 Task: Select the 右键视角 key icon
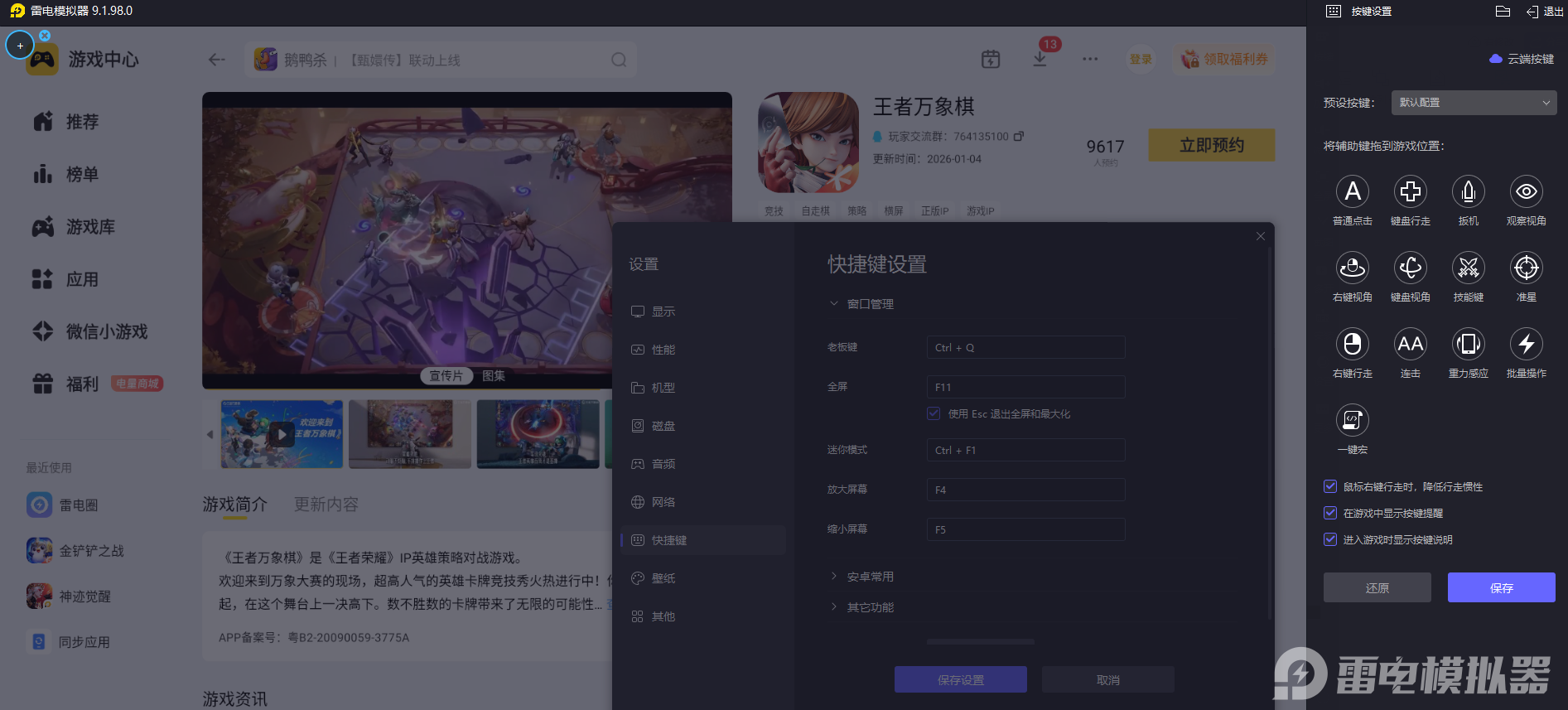1353,268
